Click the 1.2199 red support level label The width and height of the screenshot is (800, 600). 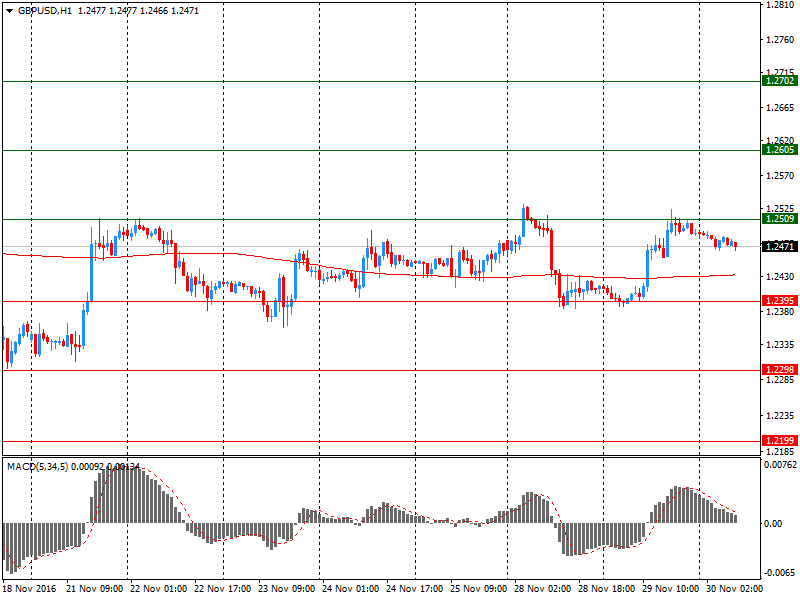point(779,440)
